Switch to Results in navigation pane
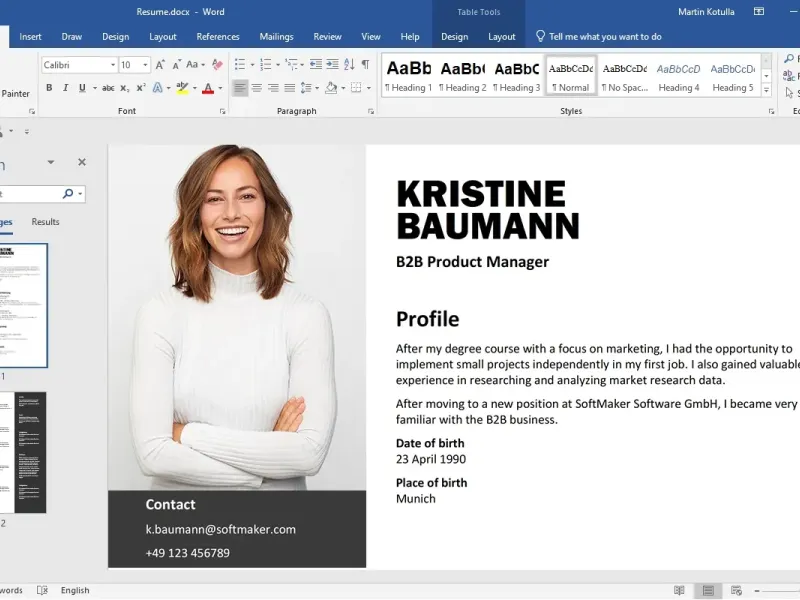 tap(45, 222)
